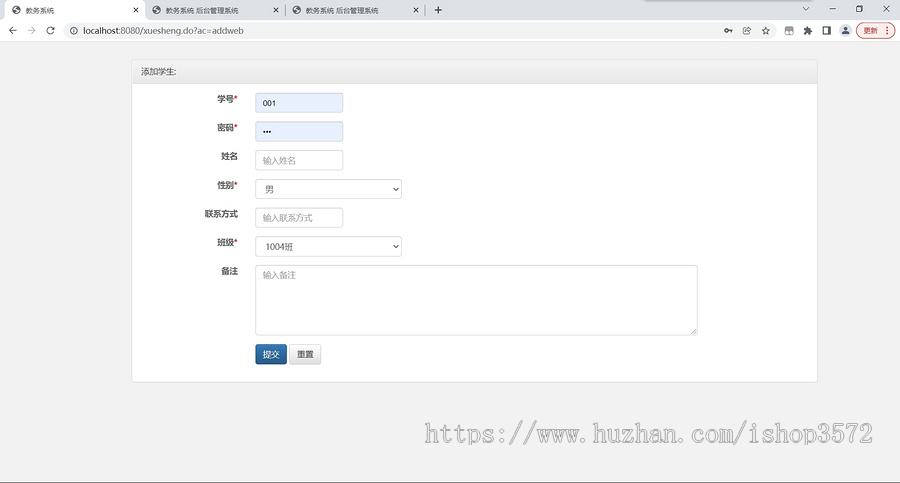Click the 输入联系方式 contact field

click(299, 218)
